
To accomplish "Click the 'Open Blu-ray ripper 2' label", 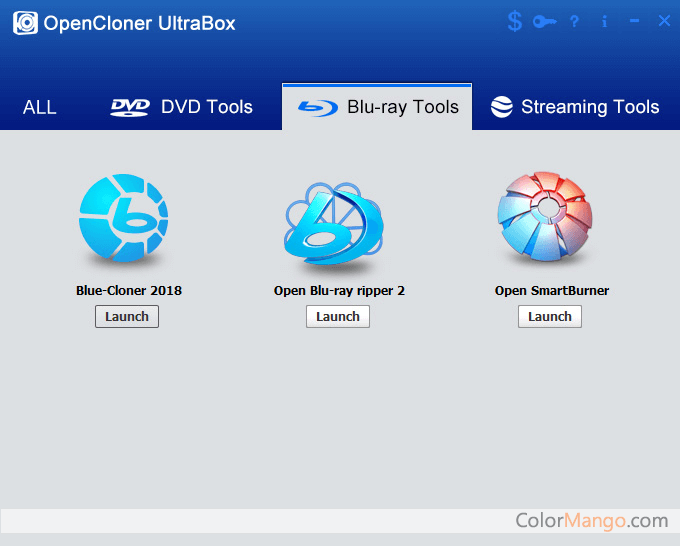I will [339, 291].
